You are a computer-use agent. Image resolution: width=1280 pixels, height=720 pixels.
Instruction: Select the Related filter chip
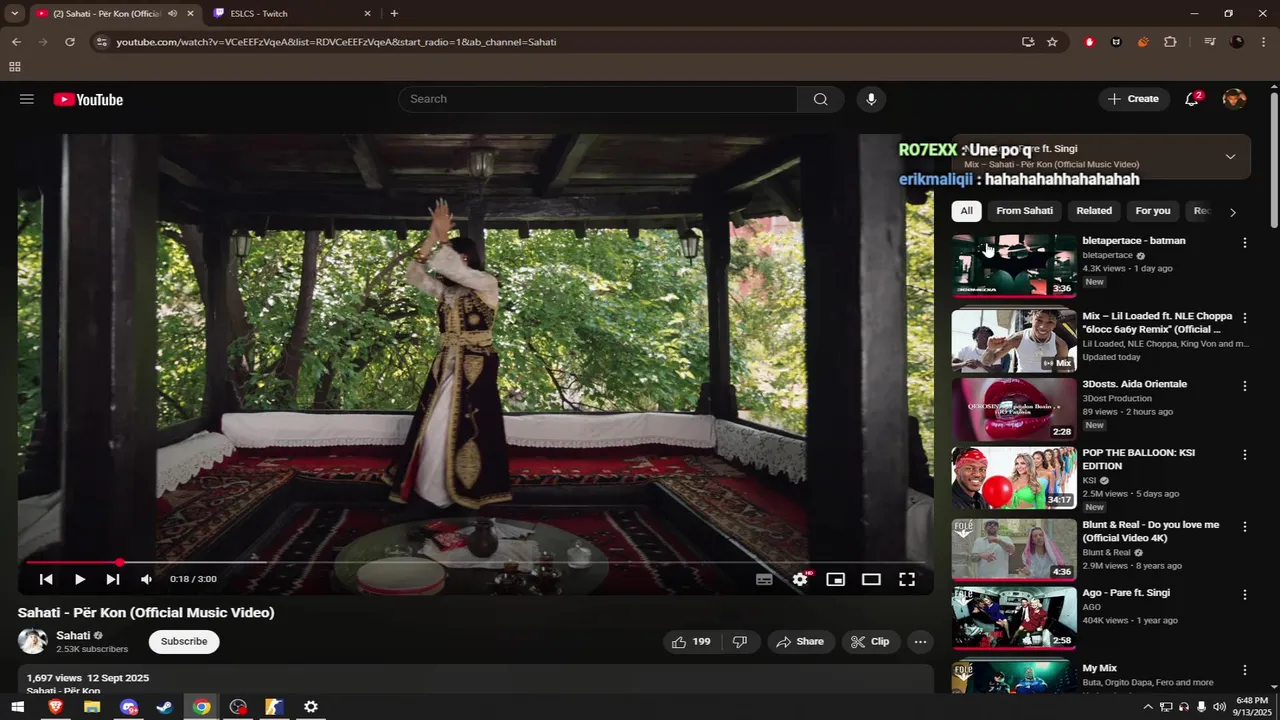coord(1094,211)
